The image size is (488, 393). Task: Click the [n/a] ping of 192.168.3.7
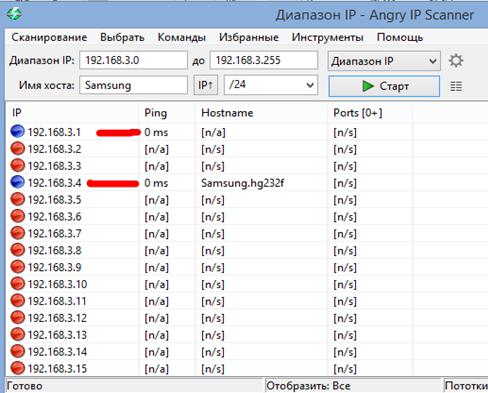click(x=156, y=234)
